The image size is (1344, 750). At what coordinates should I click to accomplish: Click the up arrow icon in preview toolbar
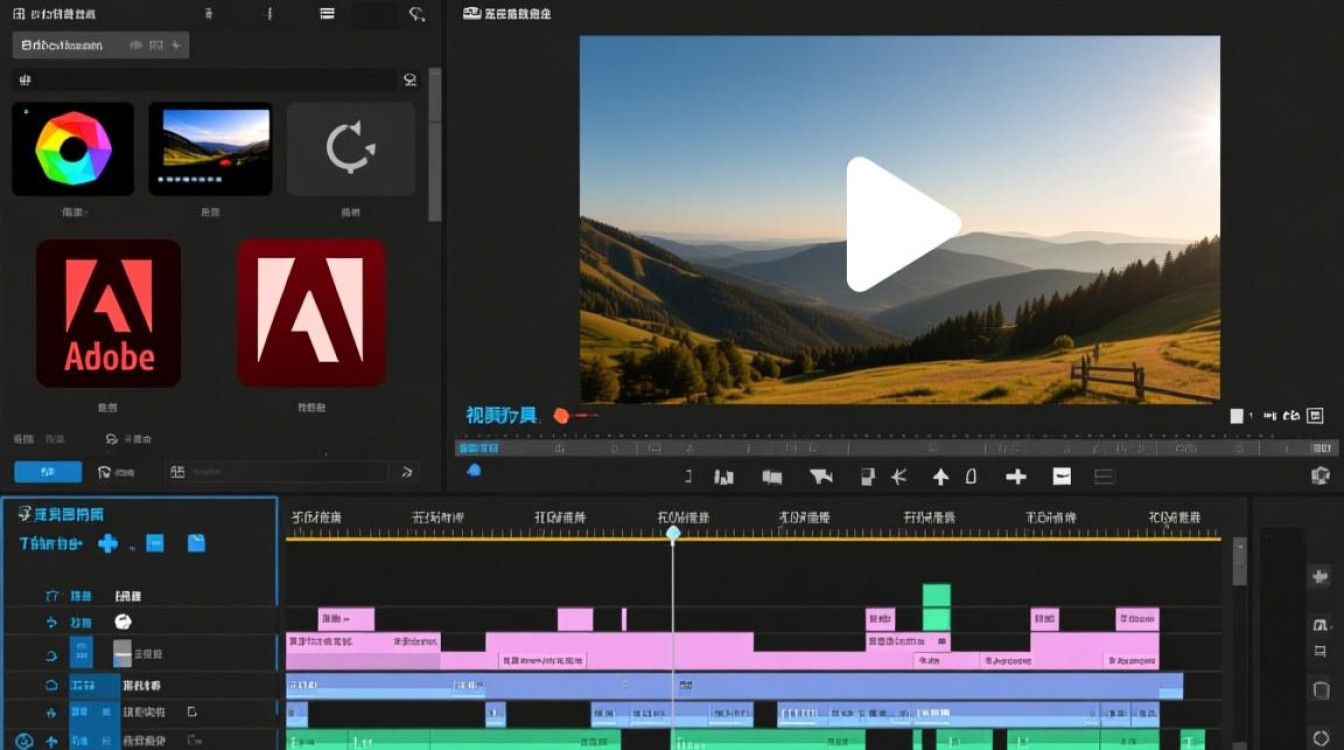940,477
